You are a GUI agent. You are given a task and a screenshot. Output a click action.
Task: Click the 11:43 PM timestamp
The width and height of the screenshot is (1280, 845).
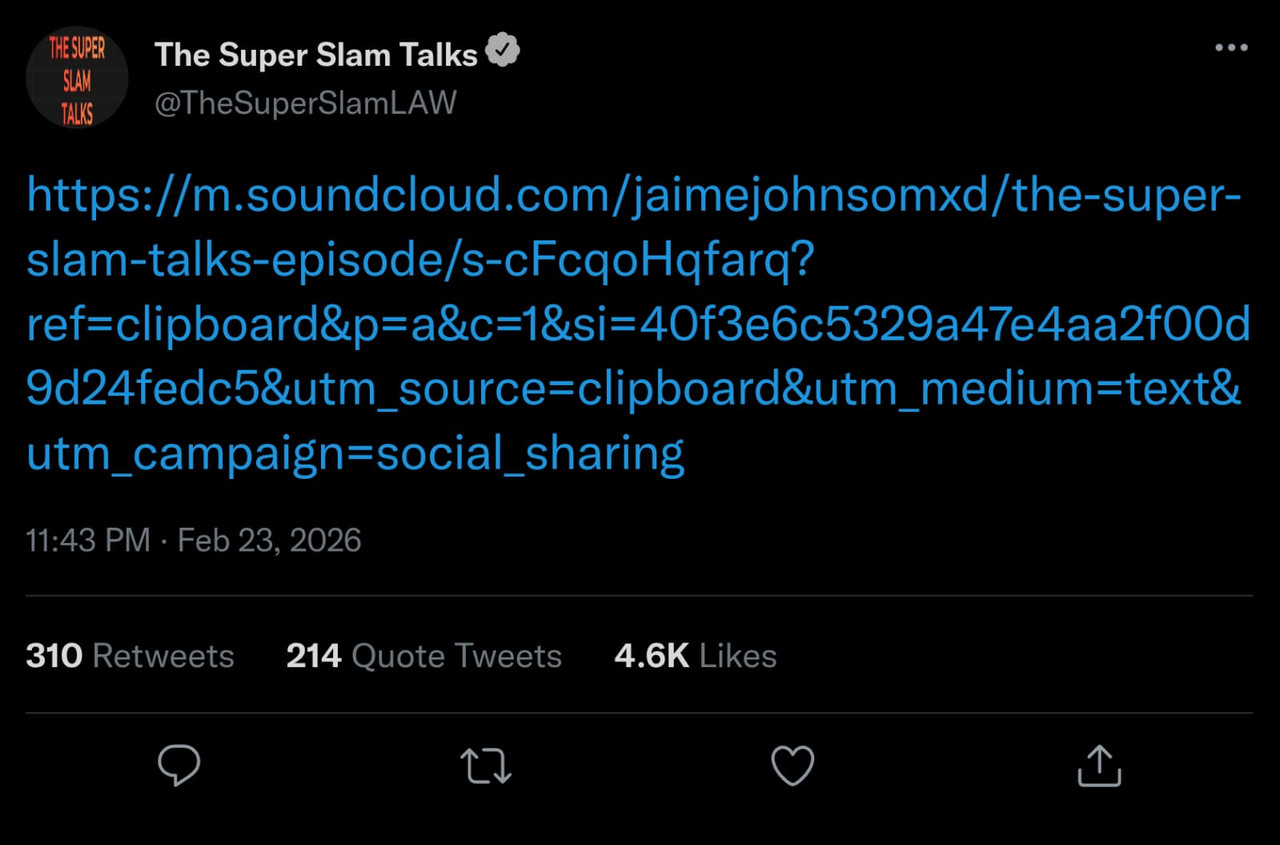88,541
